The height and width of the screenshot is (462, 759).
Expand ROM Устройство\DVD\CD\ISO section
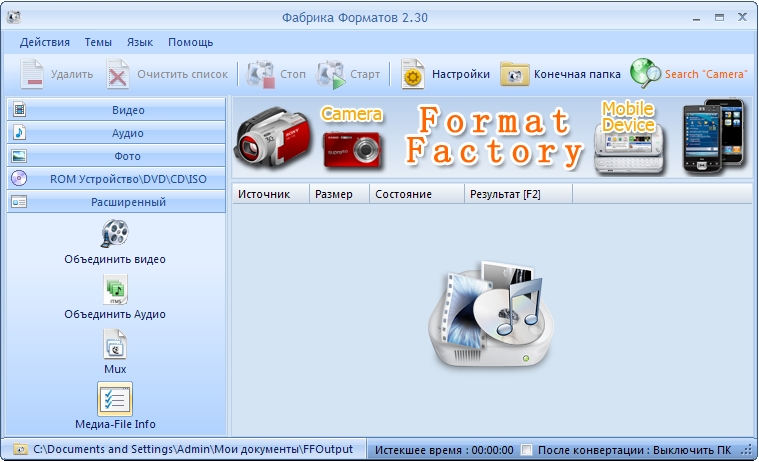(x=115, y=179)
